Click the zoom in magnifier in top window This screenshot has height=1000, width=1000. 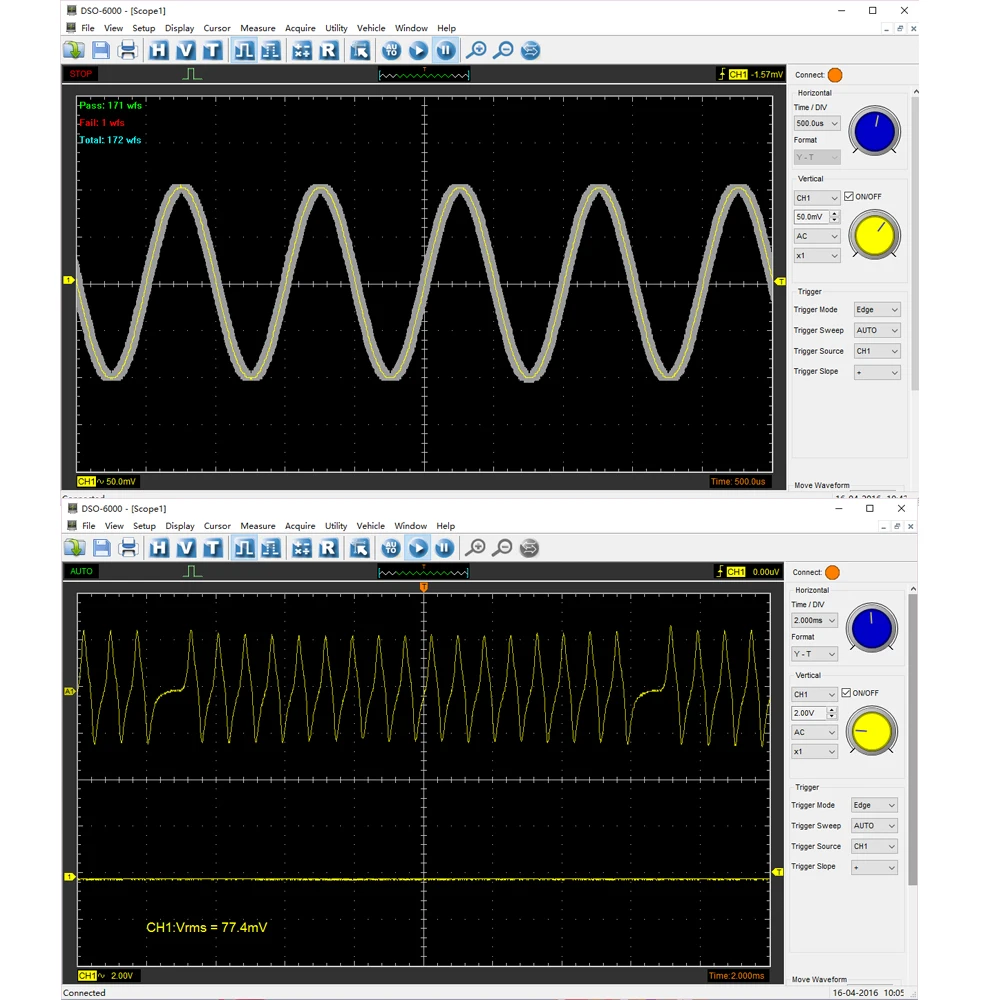coord(476,50)
